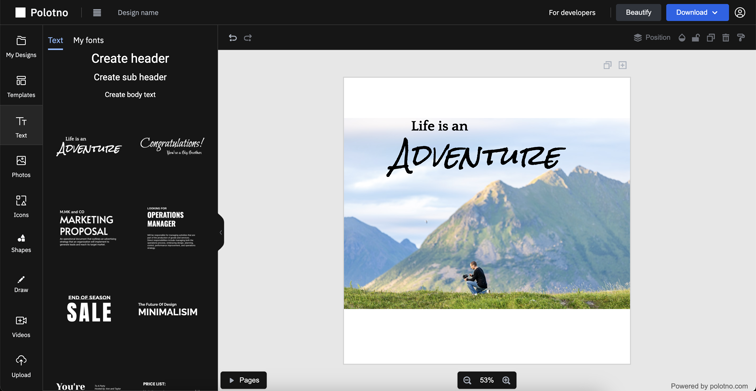
Task: Open the hamburger menu next to Polotno
Action: [97, 13]
